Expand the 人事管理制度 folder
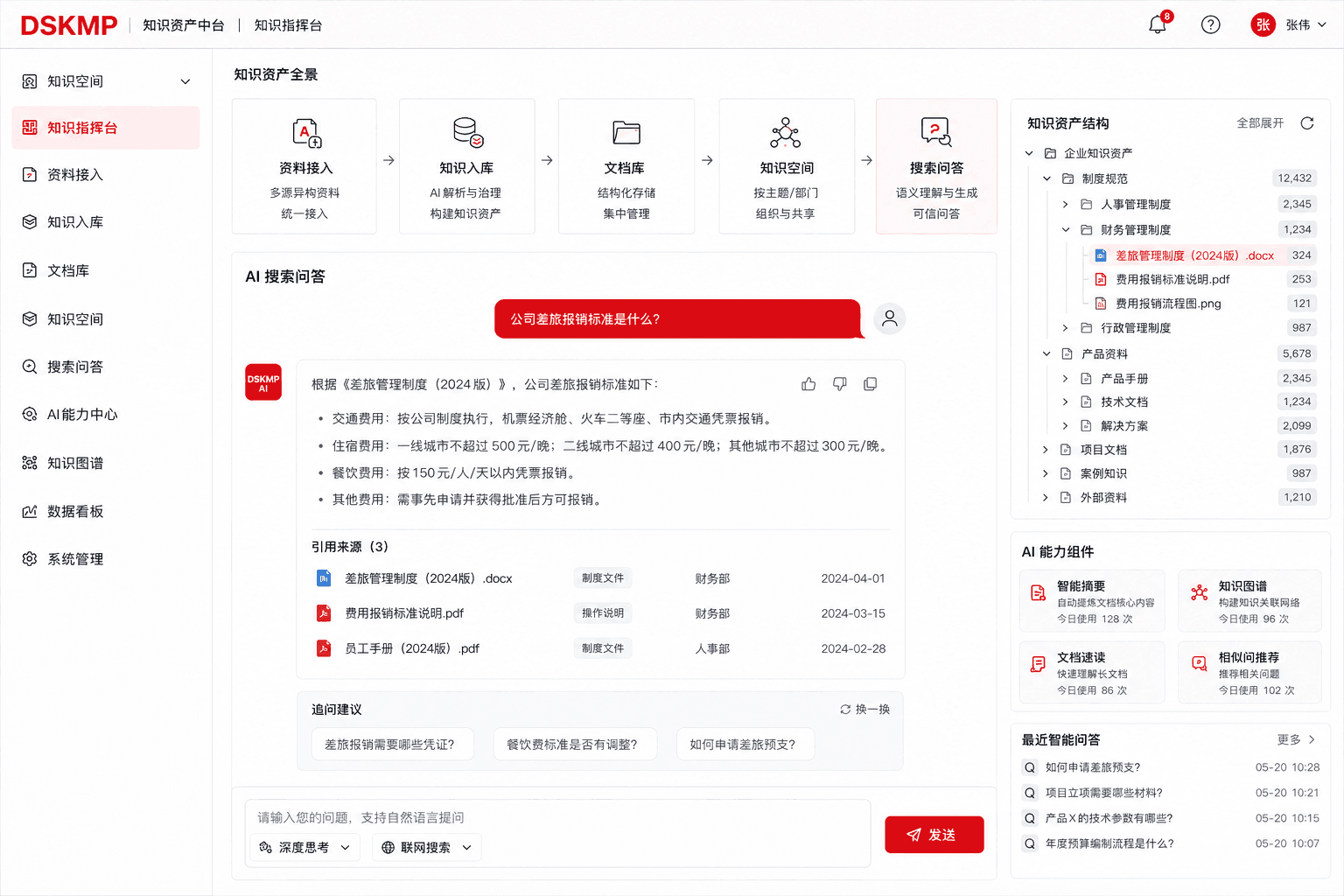 (1065, 204)
